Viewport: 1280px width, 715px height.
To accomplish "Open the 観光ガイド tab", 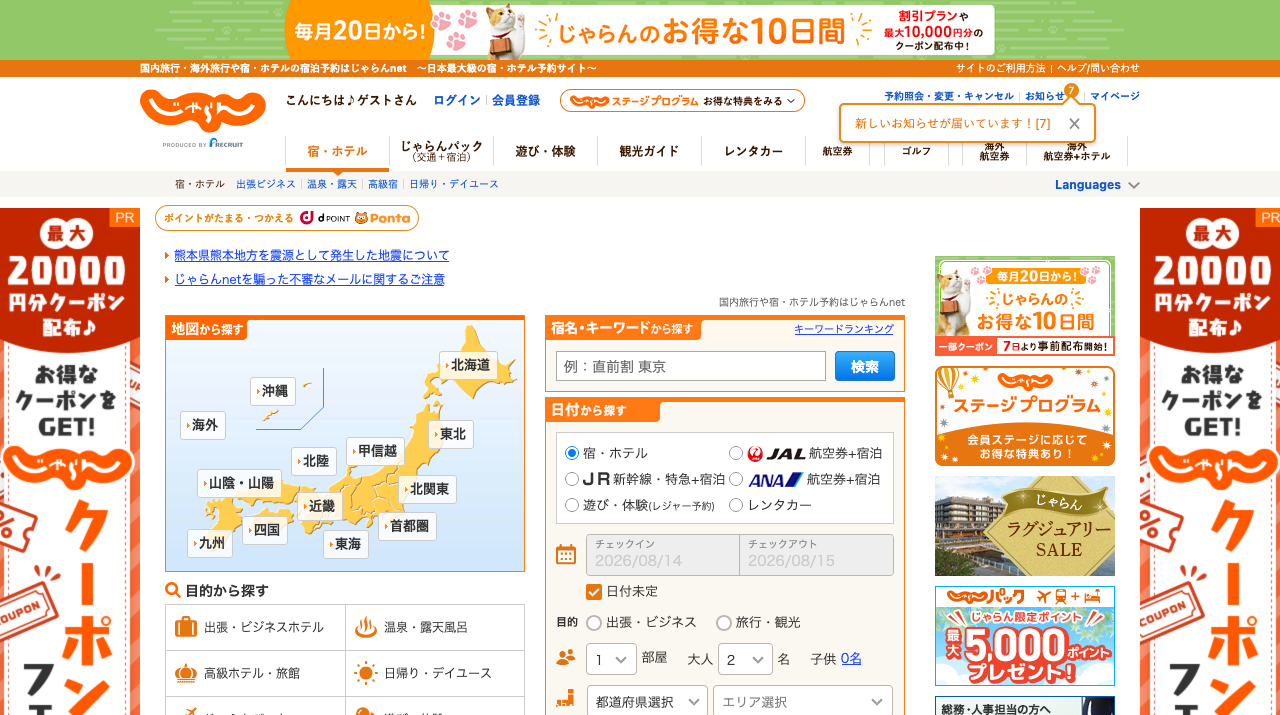I will tap(649, 151).
